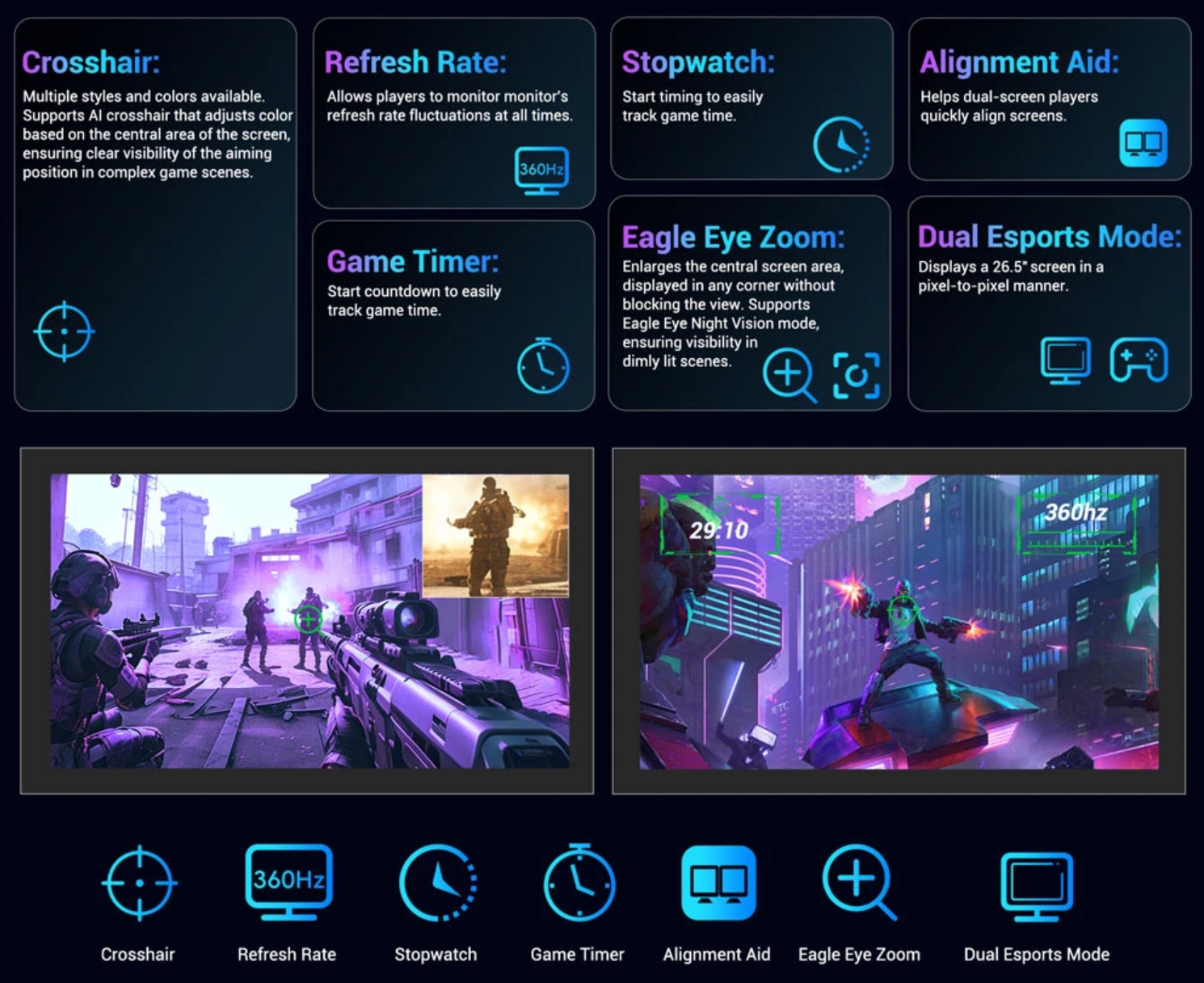Click the dual-screen icon in Alignment Aid card

coord(1143,143)
